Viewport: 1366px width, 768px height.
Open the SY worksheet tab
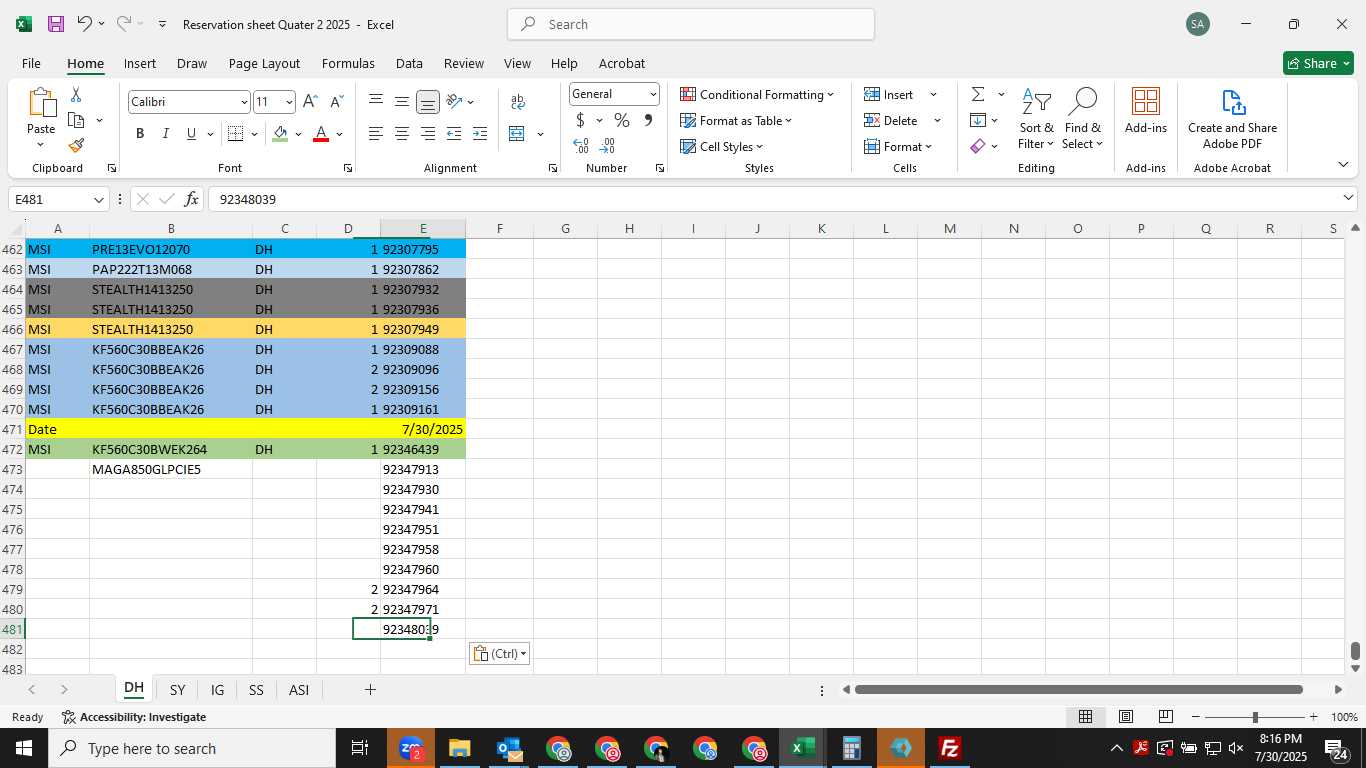[177, 690]
